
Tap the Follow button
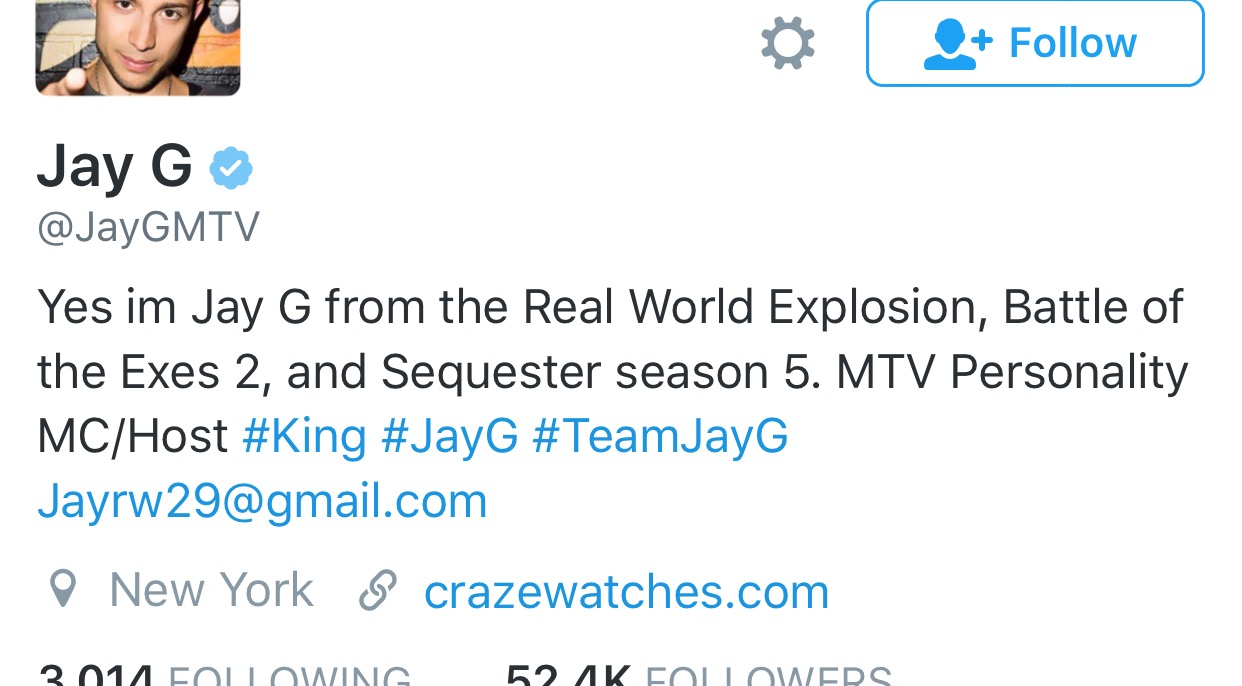click(1035, 43)
